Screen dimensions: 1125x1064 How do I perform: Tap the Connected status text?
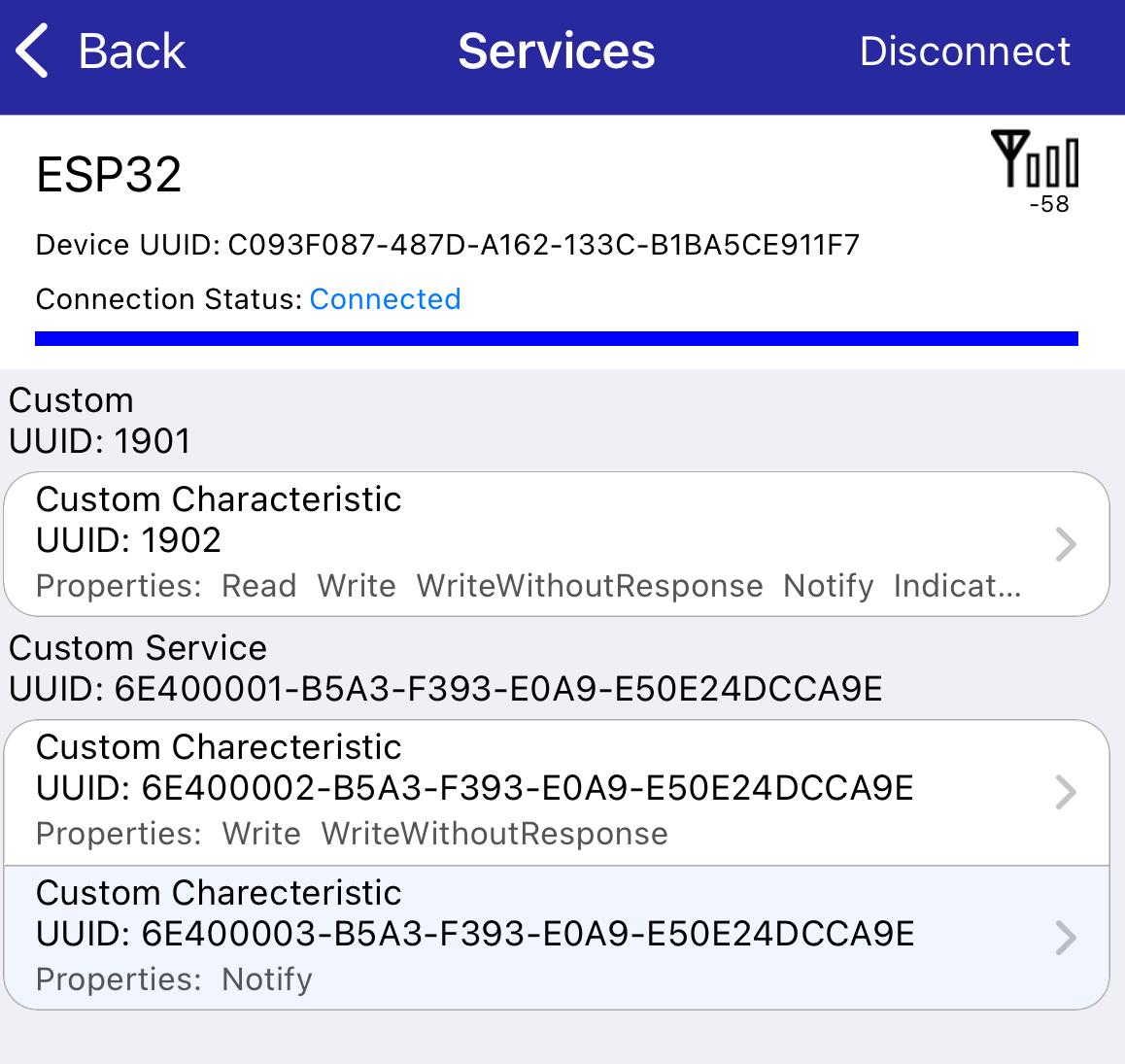coord(386,299)
